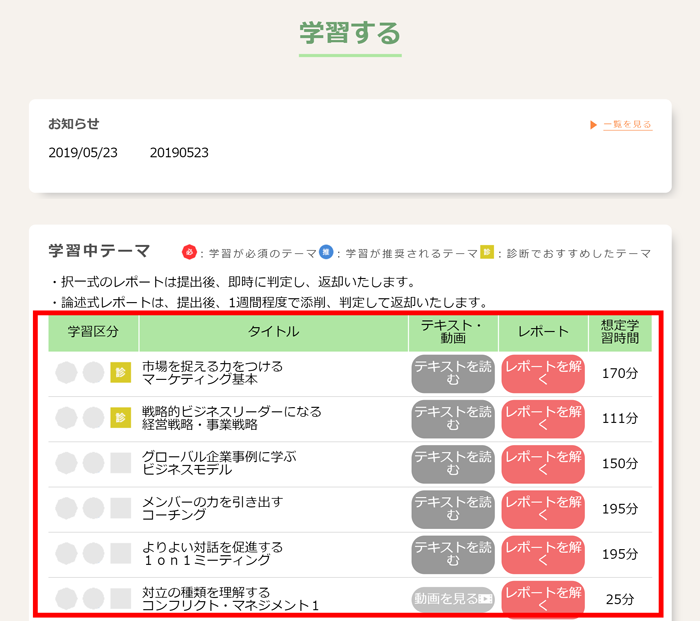Click the 学習区分 column header

pos(93,332)
